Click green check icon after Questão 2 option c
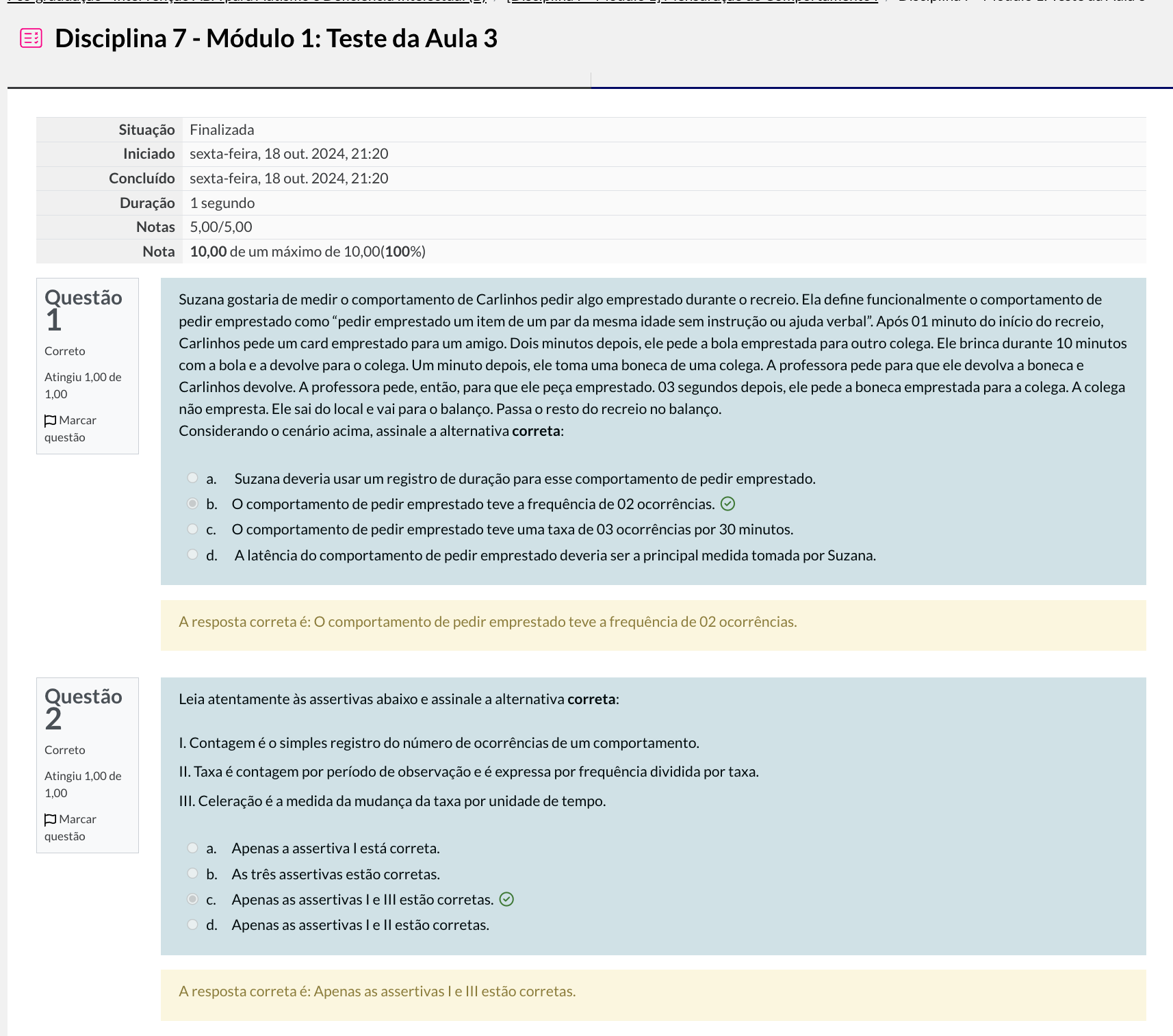The image size is (1173, 1036). (x=506, y=899)
